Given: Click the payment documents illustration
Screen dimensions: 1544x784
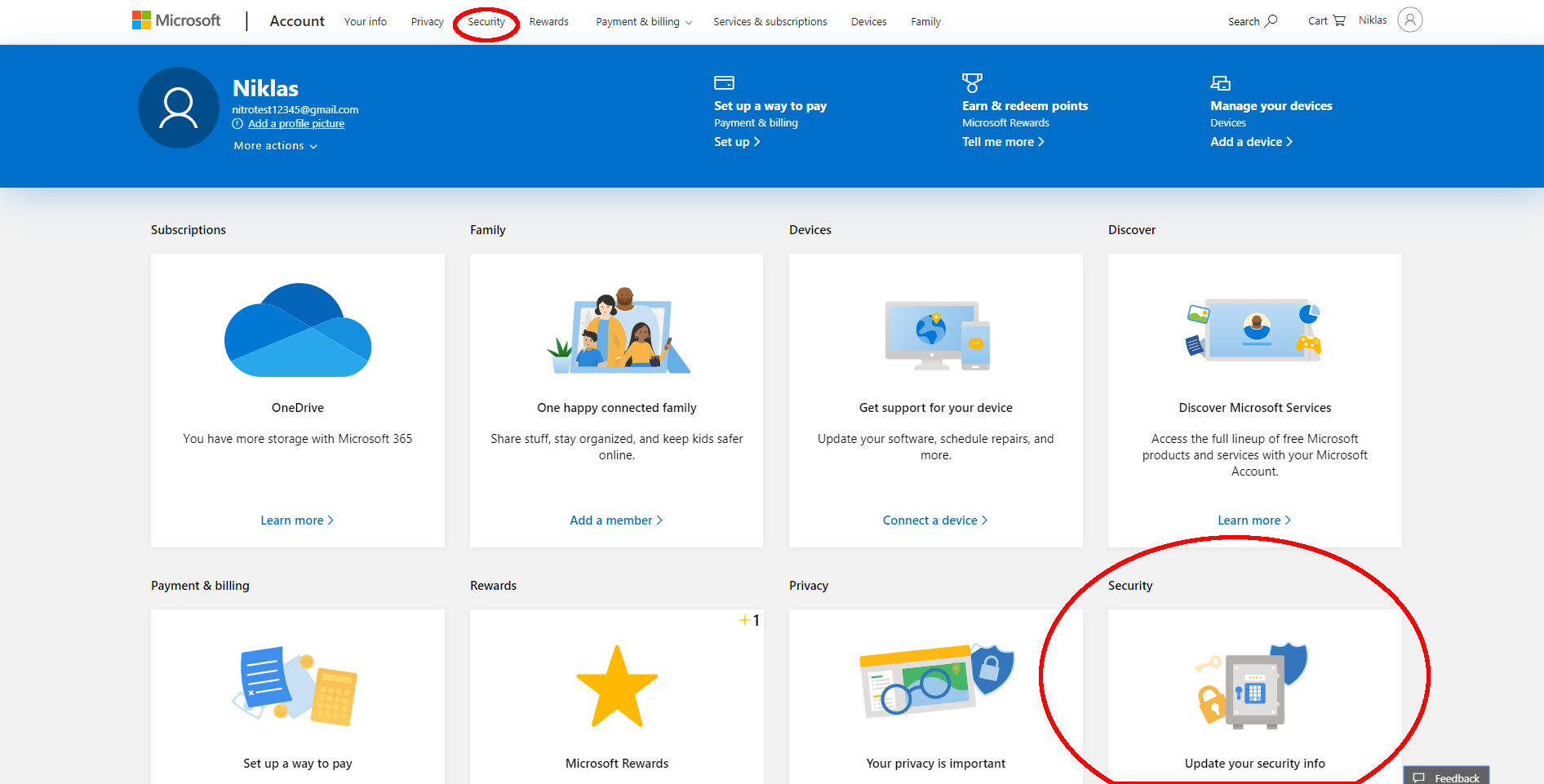Looking at the screenshot, I should 295,685.
